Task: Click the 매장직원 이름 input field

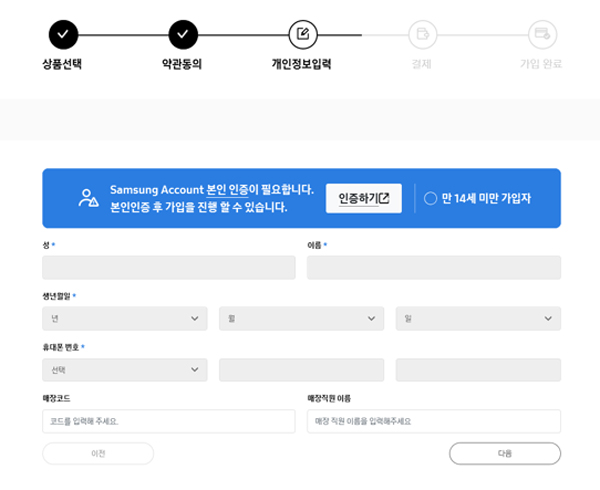Action: click(x=434, y=421)
